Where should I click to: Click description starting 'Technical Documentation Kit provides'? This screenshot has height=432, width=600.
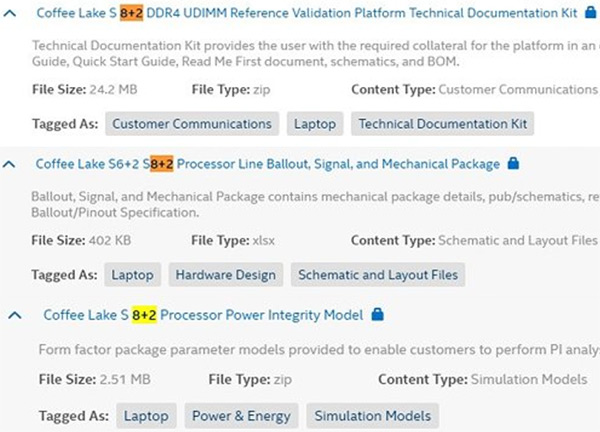coord(316,54)
